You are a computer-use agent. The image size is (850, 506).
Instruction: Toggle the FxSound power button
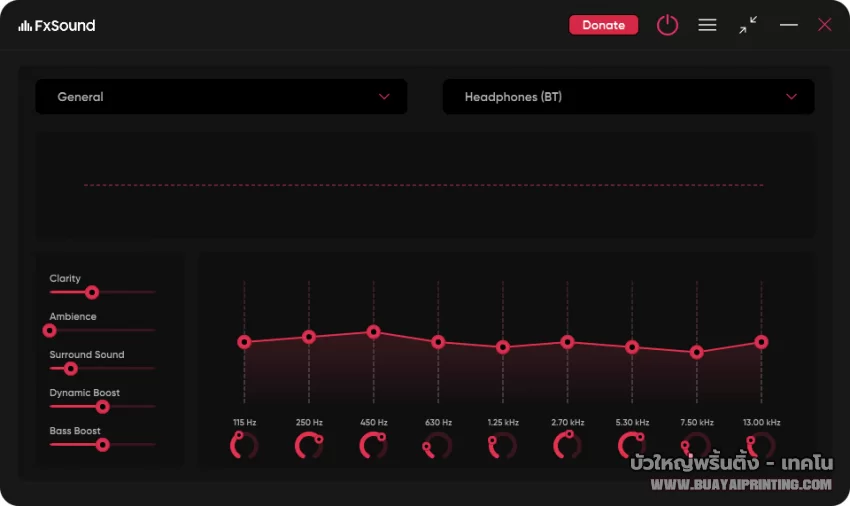click(667, 26)
